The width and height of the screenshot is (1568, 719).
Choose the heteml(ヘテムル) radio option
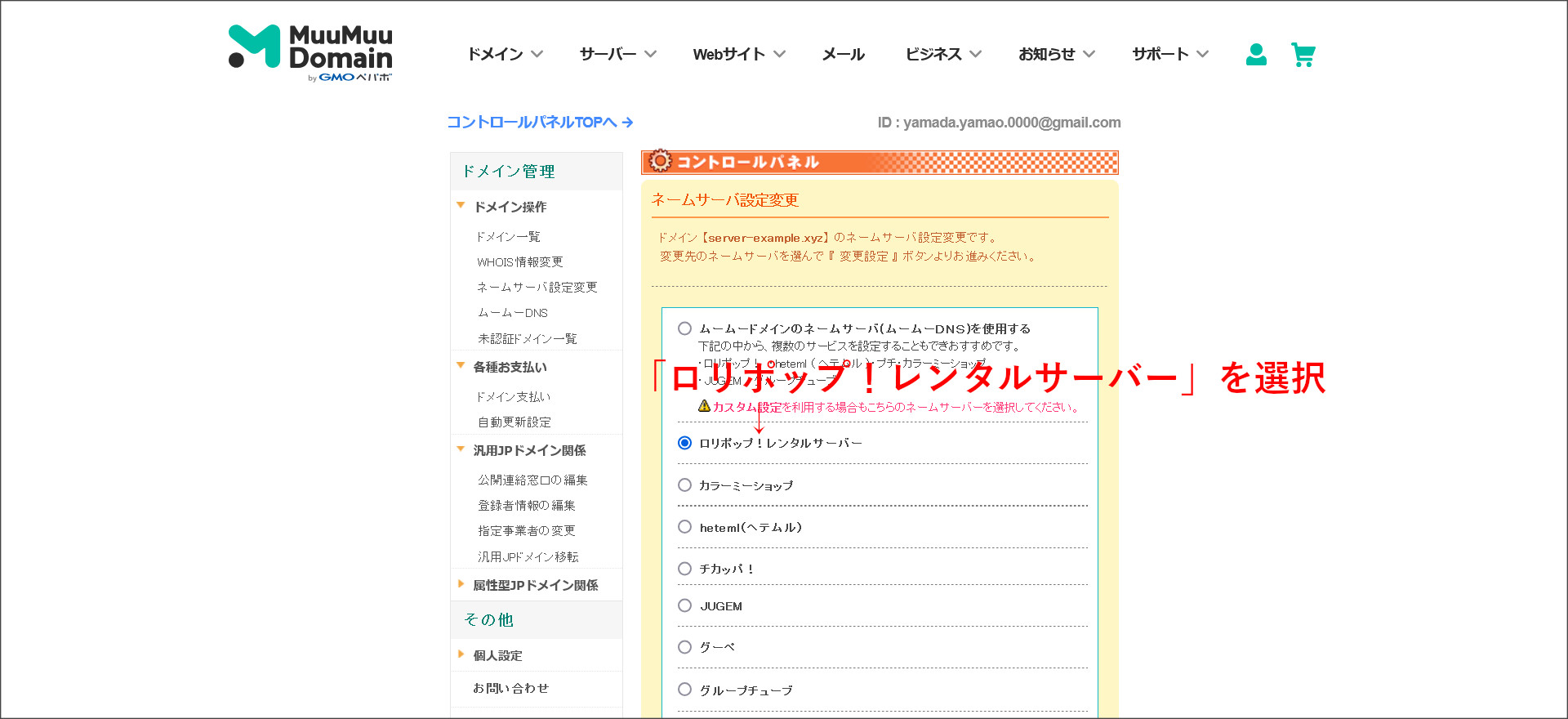click(684, 527)
